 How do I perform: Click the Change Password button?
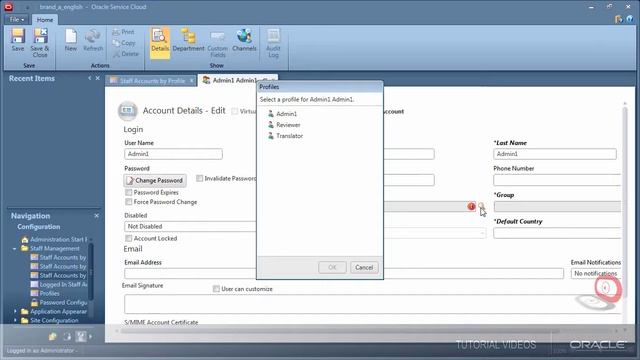155,180
